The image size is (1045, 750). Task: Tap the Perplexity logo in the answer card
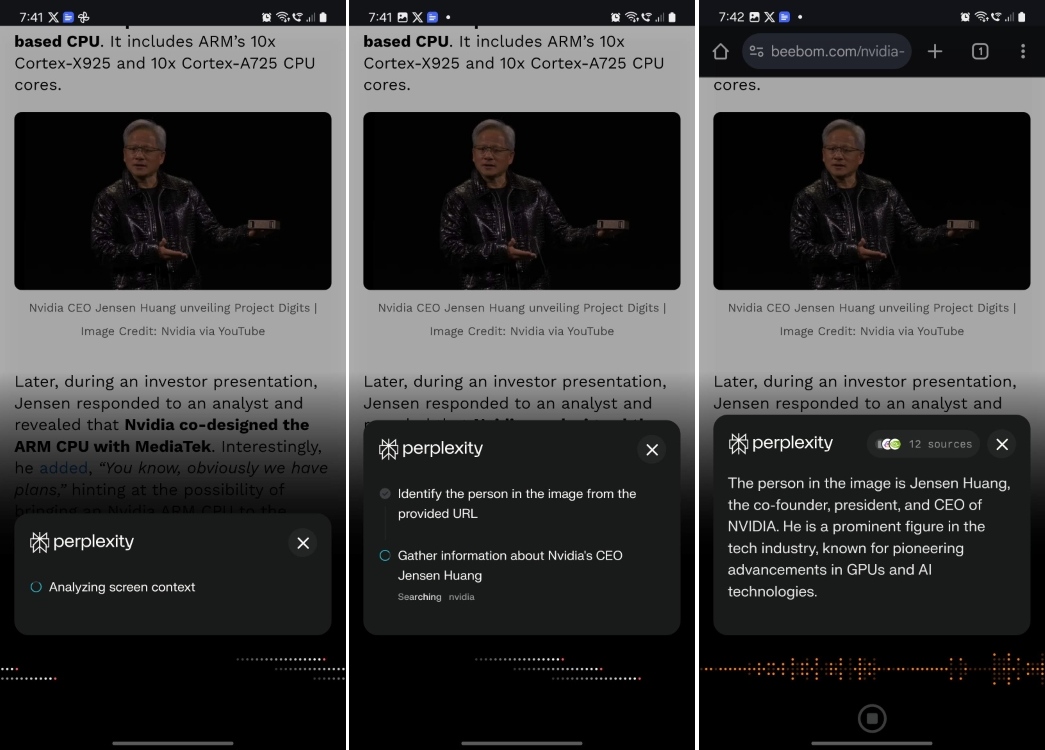[781, 443]
